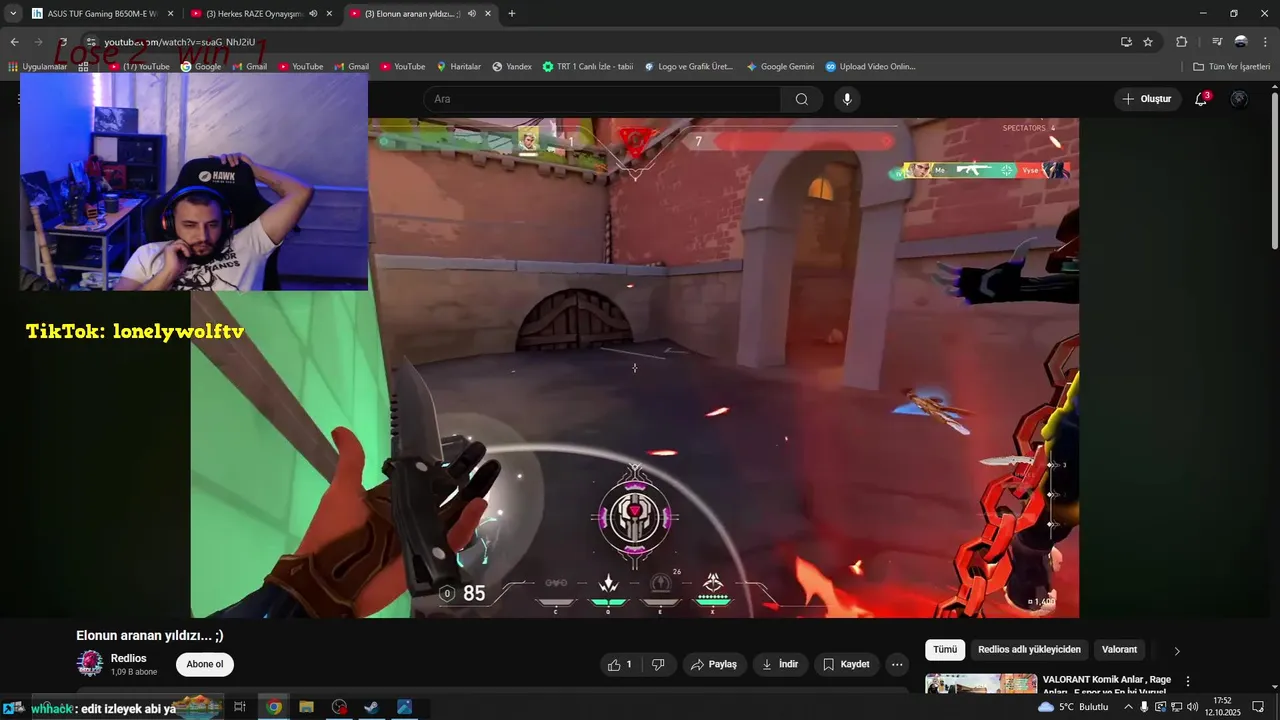1280x720 pixels.
Task: Click the video title Elonun aranan yıldızı
Action: tap(150, 636)
